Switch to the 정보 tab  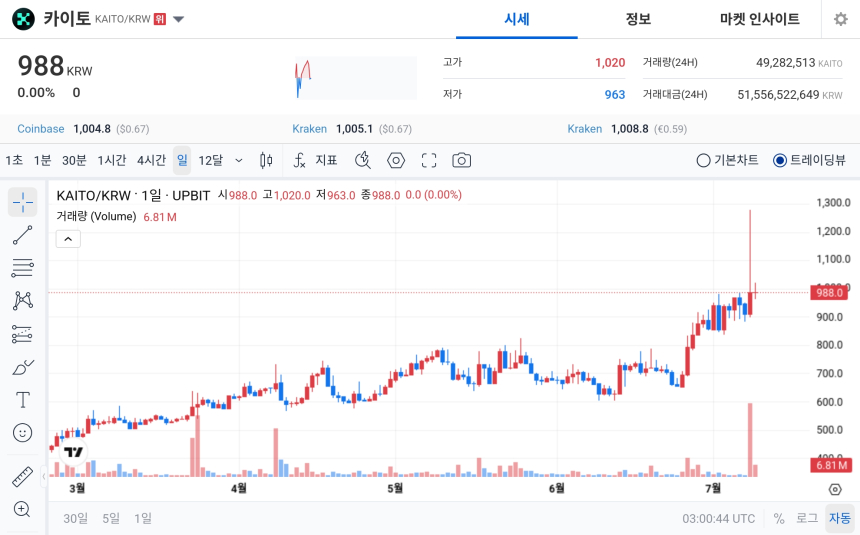pos(638,19)
